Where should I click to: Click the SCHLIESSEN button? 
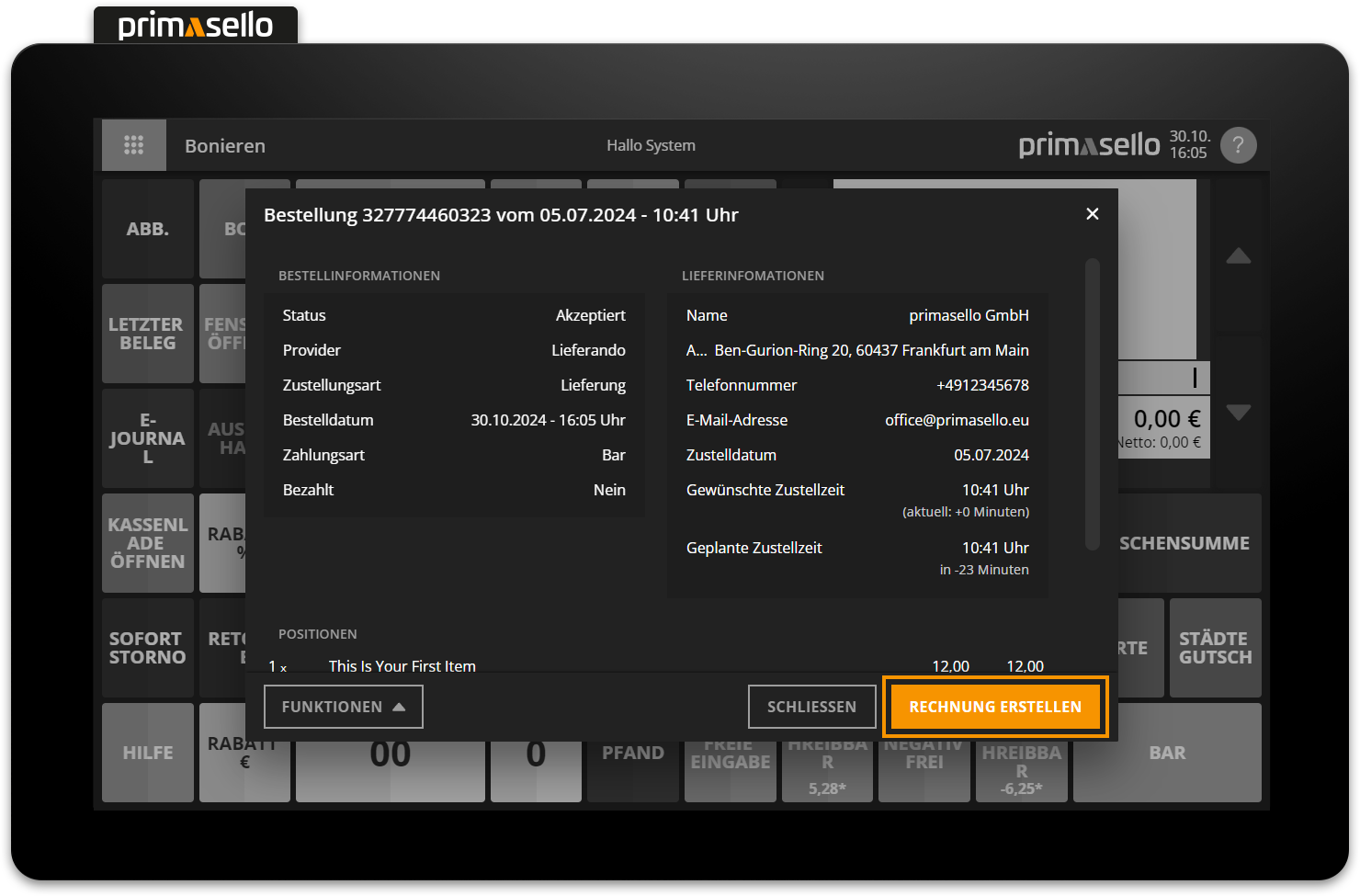811,707
